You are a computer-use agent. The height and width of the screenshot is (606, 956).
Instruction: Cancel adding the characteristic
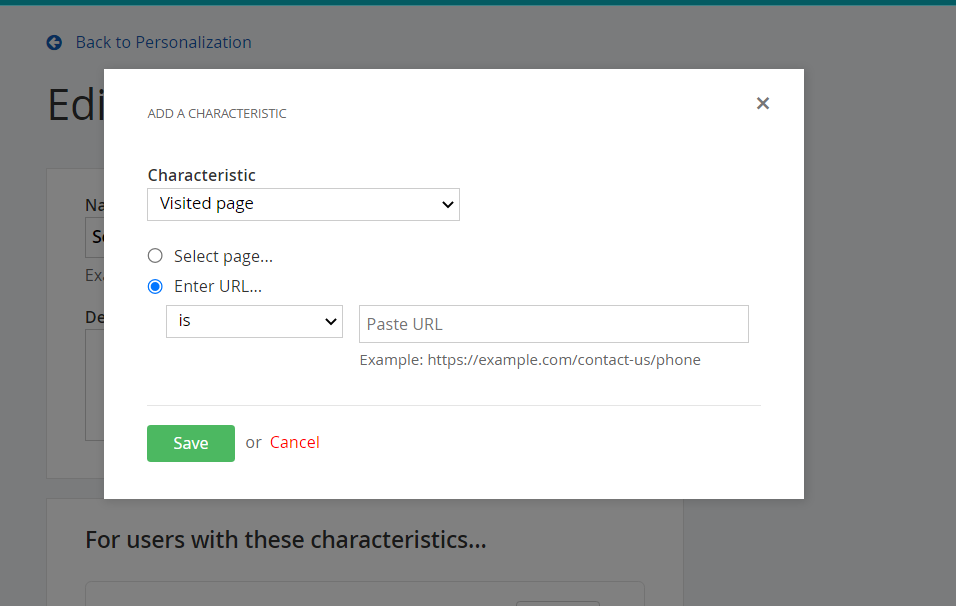294,442
